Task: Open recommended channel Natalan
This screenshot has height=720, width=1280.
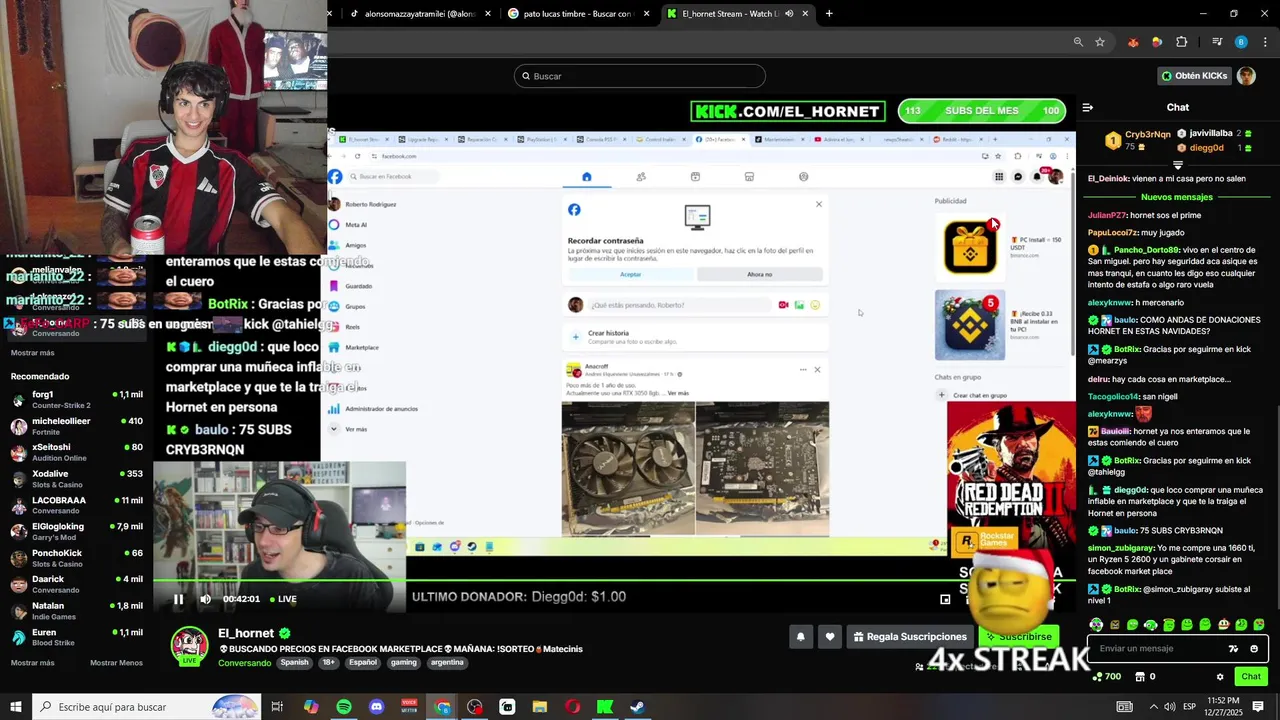Action: coord(76,611)
